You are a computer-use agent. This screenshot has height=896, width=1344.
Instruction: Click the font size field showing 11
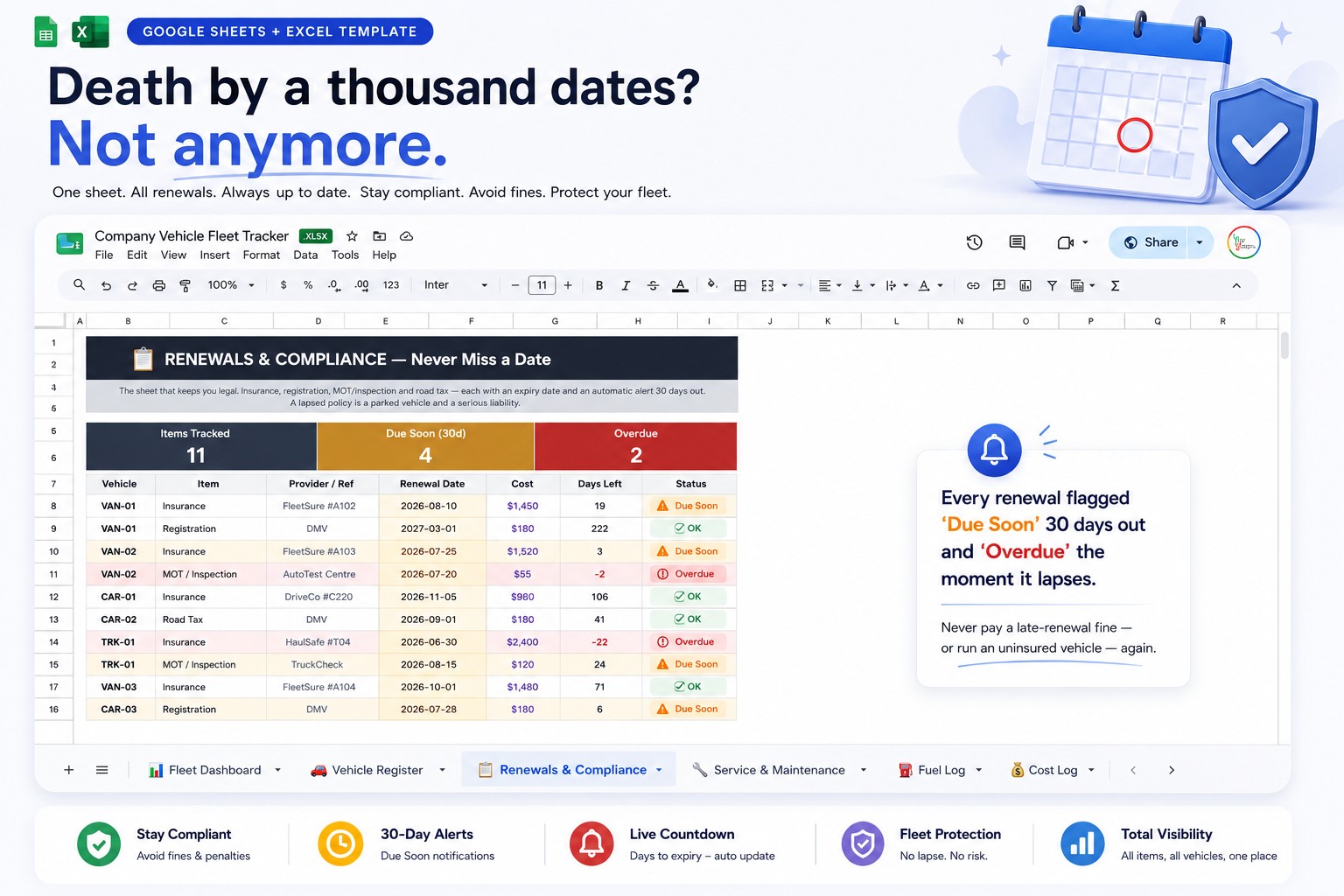542,285
